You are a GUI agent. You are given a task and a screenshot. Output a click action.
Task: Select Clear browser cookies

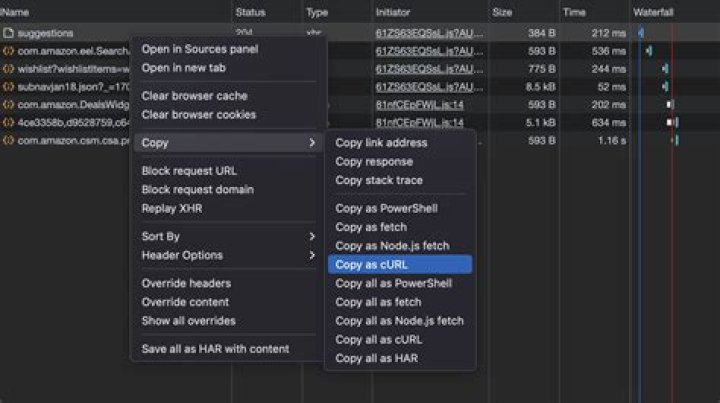tap(199, 115)
